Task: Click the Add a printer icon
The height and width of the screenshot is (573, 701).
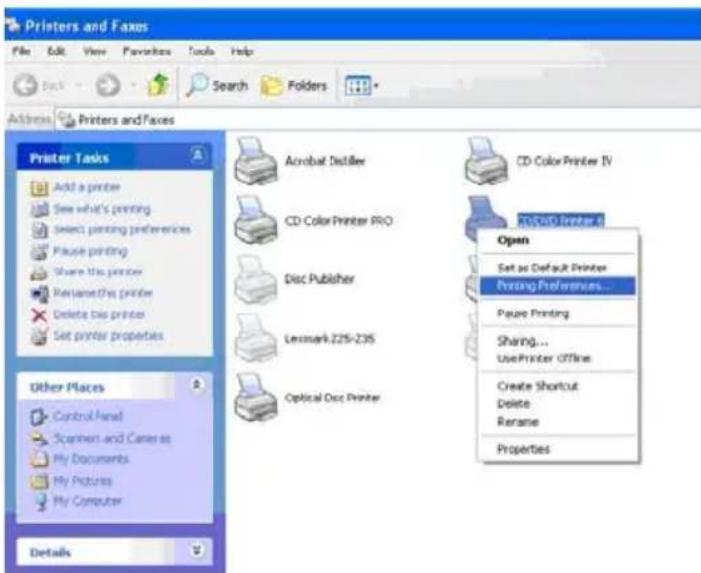Action: (39, 188)
